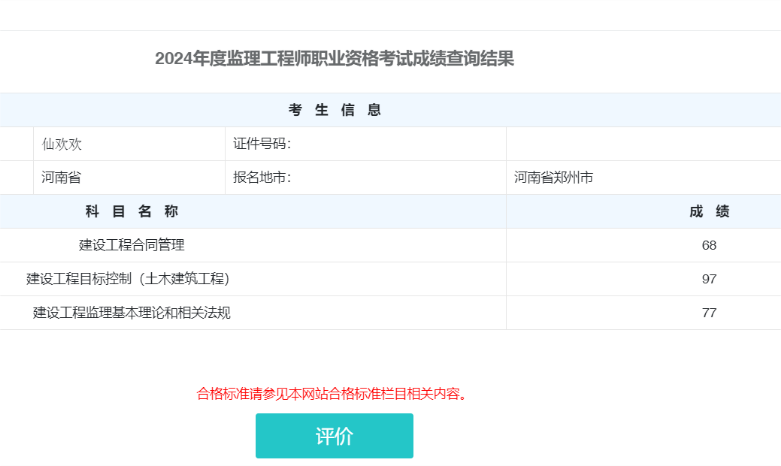Click the candidate name 仙欢欢
The image size is (781, 466).
(x=62, y=144)
